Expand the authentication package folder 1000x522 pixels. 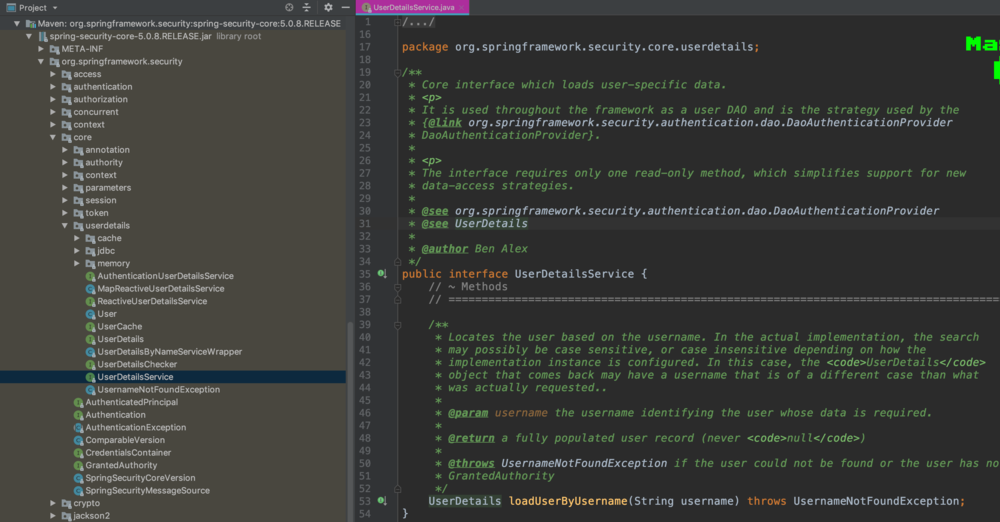(x=53, y=87)
